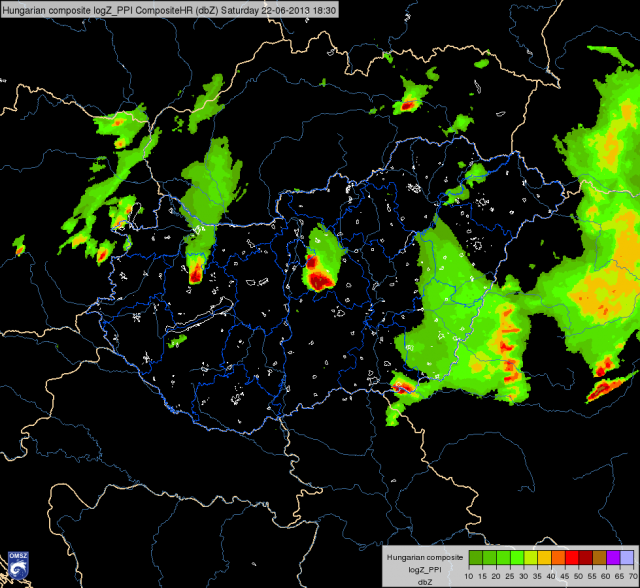This screenshot has height=588, width=640.
Task: Select the purple 60-65 dBZ swatch
Action: [613, 557]
